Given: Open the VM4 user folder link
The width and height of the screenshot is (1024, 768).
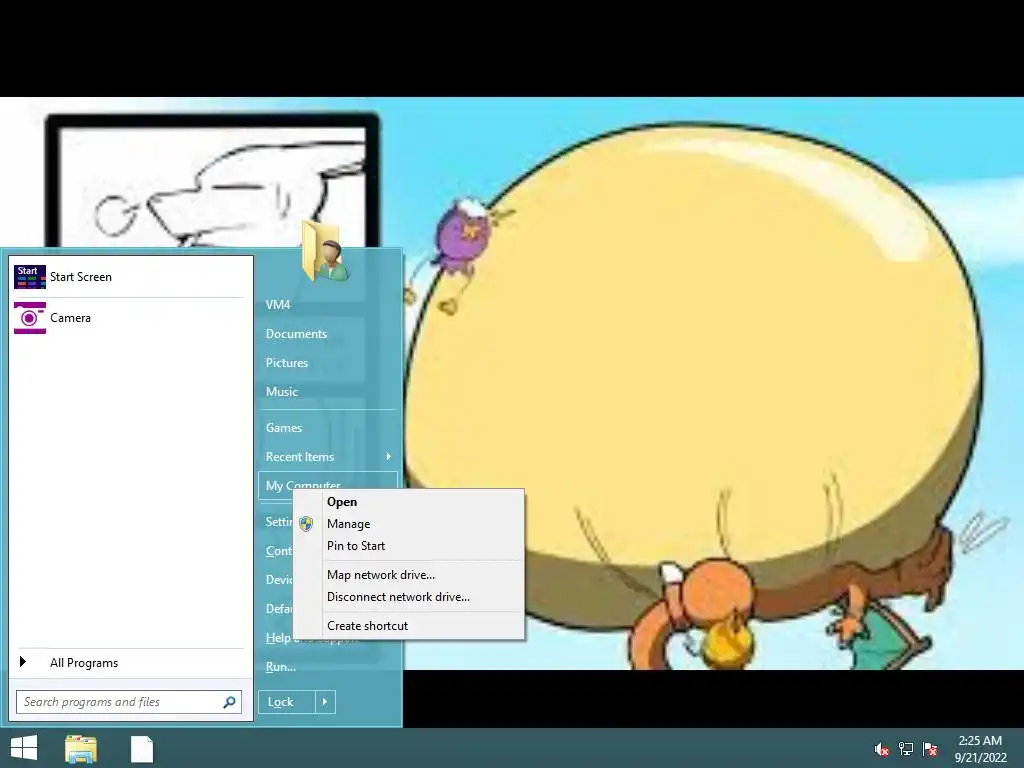Looking at the screenshot, I should pos(278,304).
